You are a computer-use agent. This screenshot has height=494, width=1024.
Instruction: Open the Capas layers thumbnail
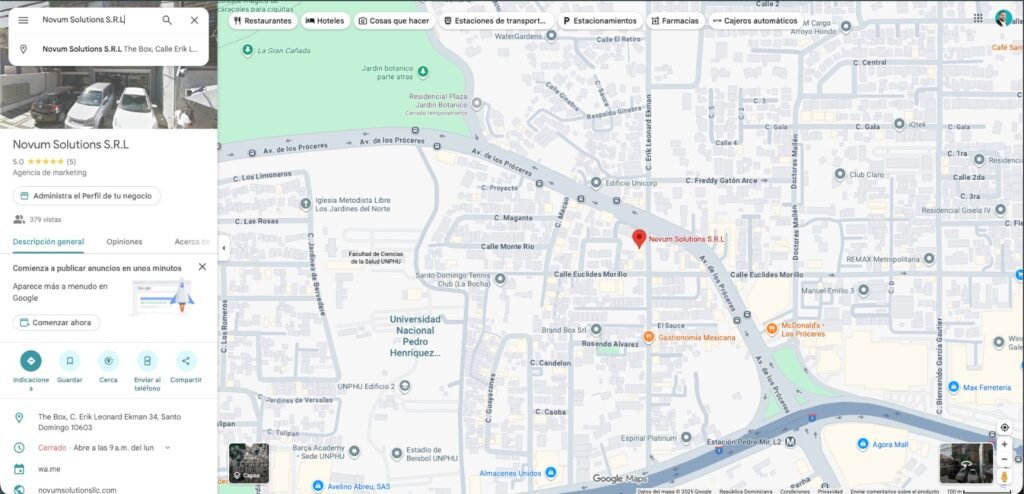tap(249, 463)
